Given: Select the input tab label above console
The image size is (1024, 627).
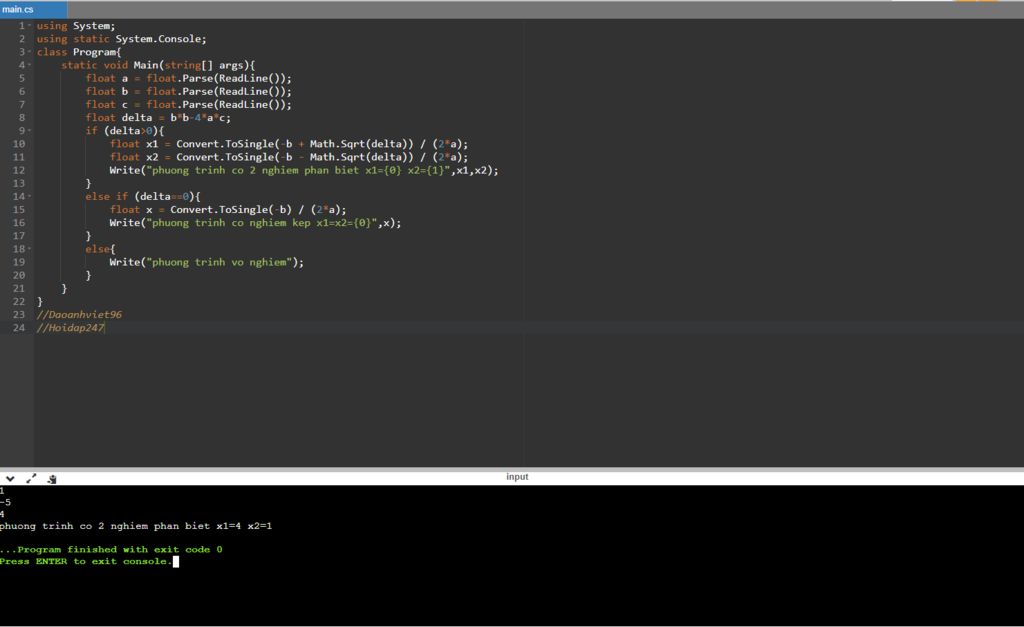Looking at the screenshot, I should point(517,477).
